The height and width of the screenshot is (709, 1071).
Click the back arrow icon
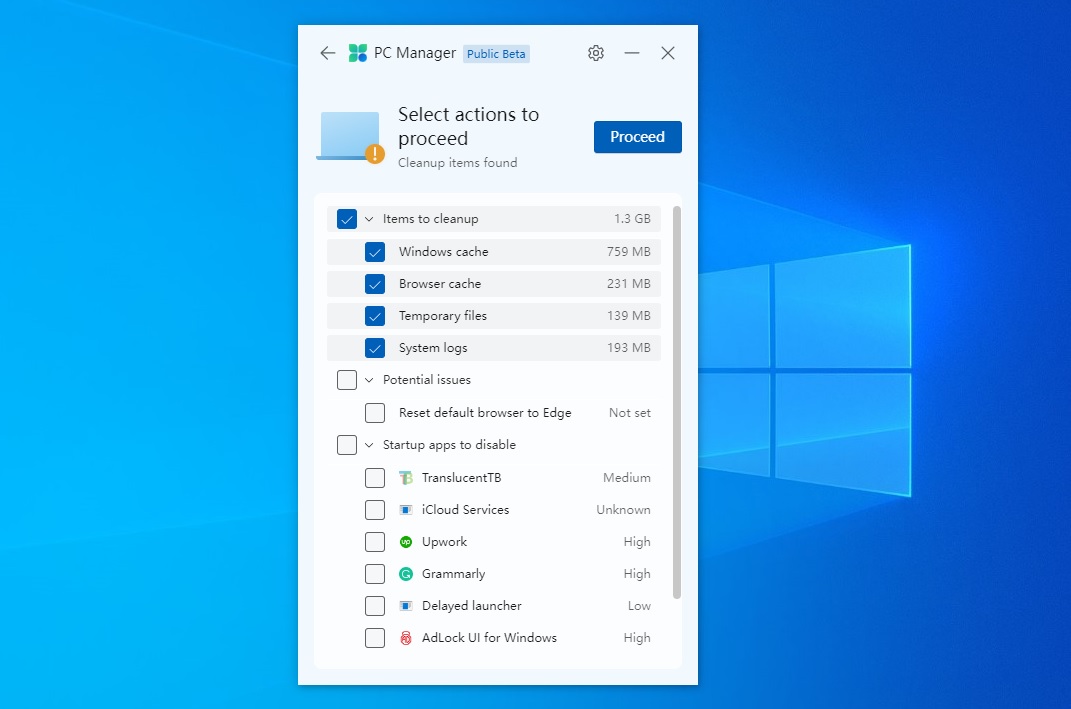pyautogui.click(x=327, y=53)
